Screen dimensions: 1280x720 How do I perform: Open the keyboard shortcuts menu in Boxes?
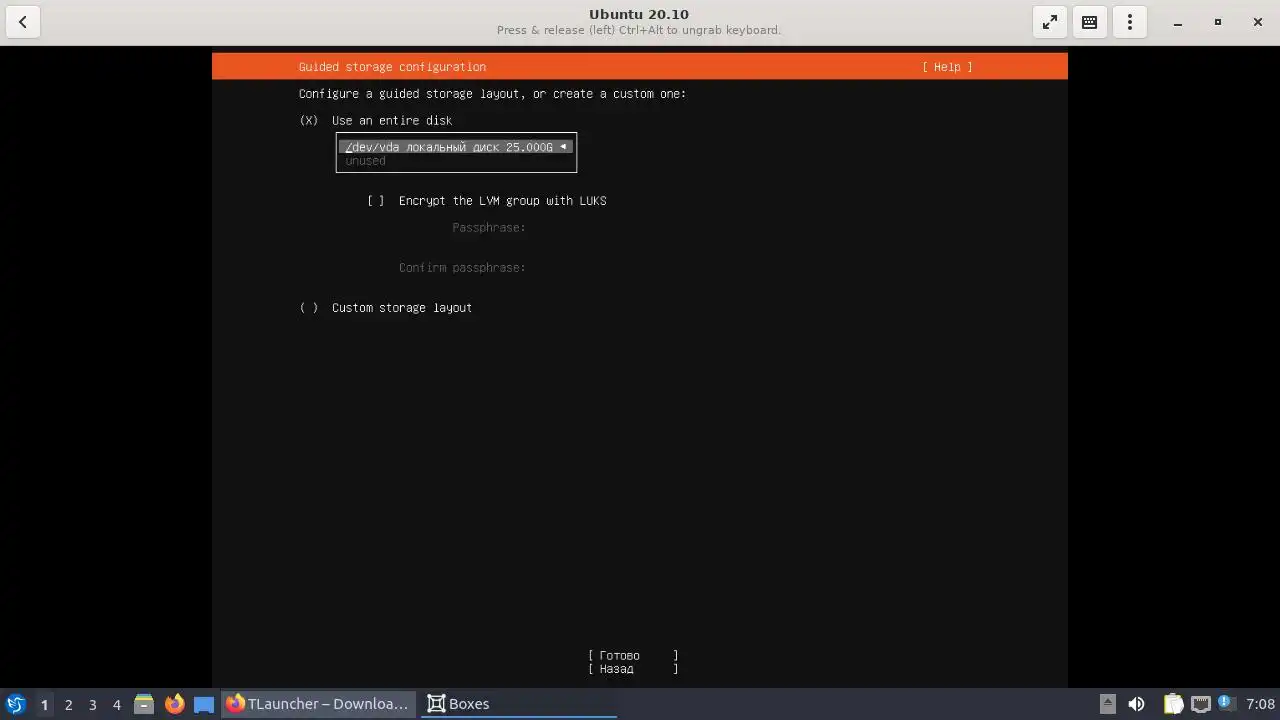click(1090, 22)
